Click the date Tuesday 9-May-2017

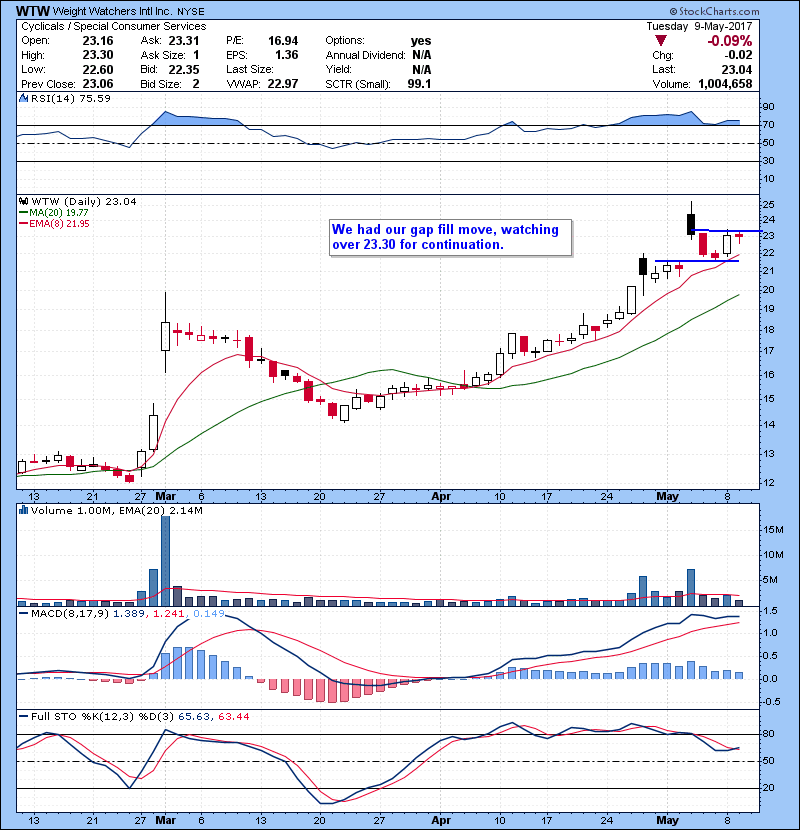click(x=699, y=26)
